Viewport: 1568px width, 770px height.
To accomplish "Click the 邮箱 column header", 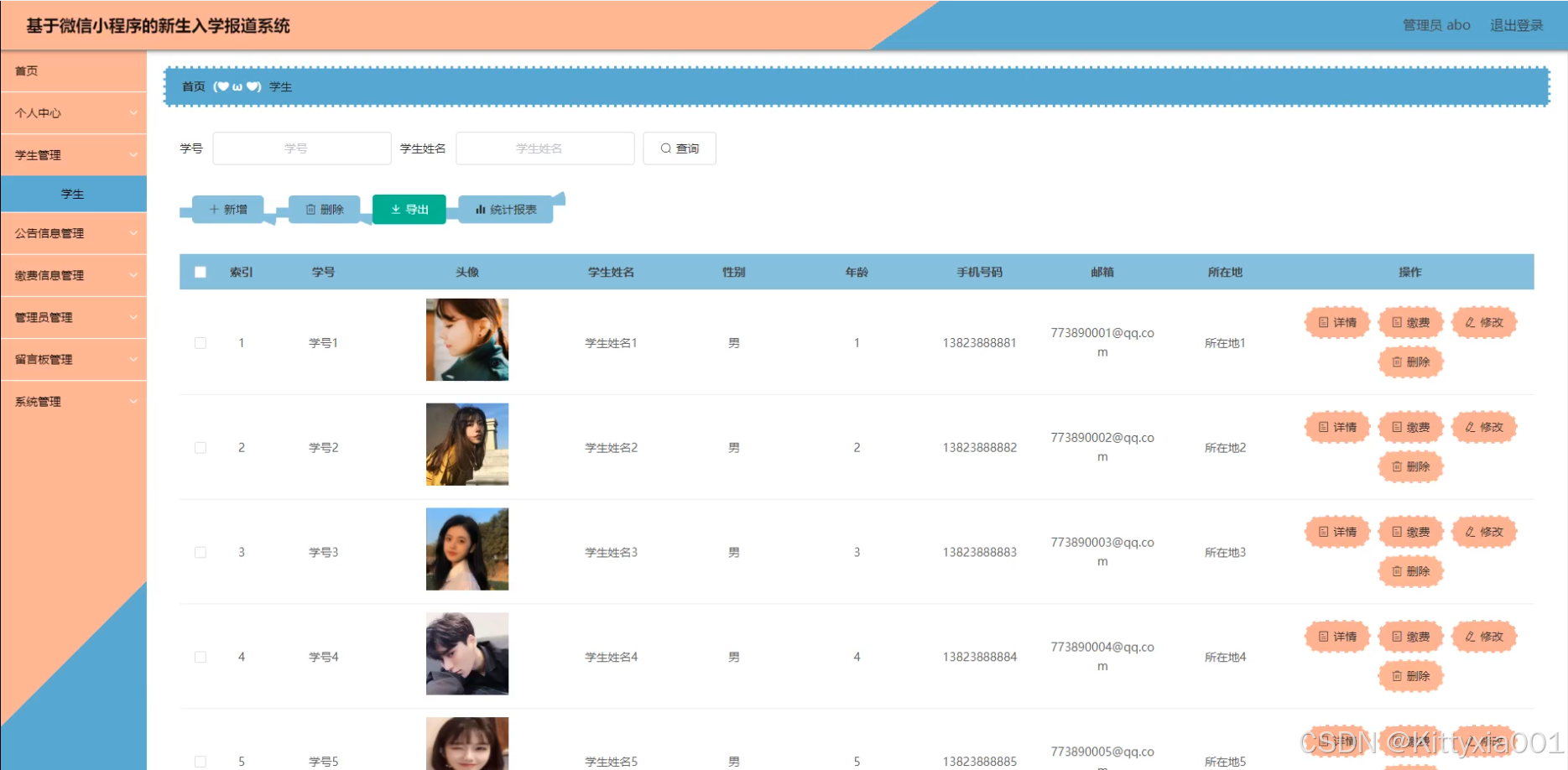I will pos(1102,272).
